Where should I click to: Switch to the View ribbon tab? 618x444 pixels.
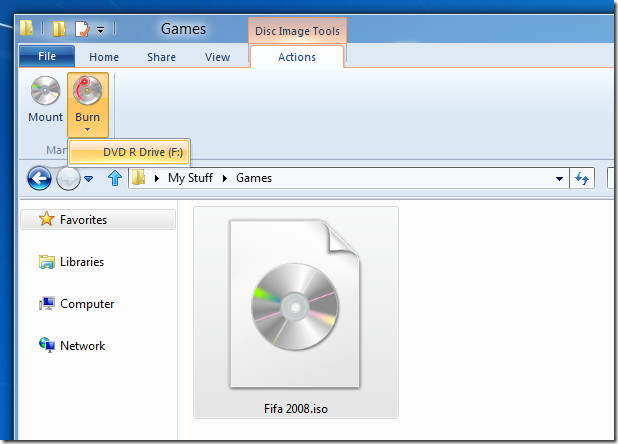217,57
